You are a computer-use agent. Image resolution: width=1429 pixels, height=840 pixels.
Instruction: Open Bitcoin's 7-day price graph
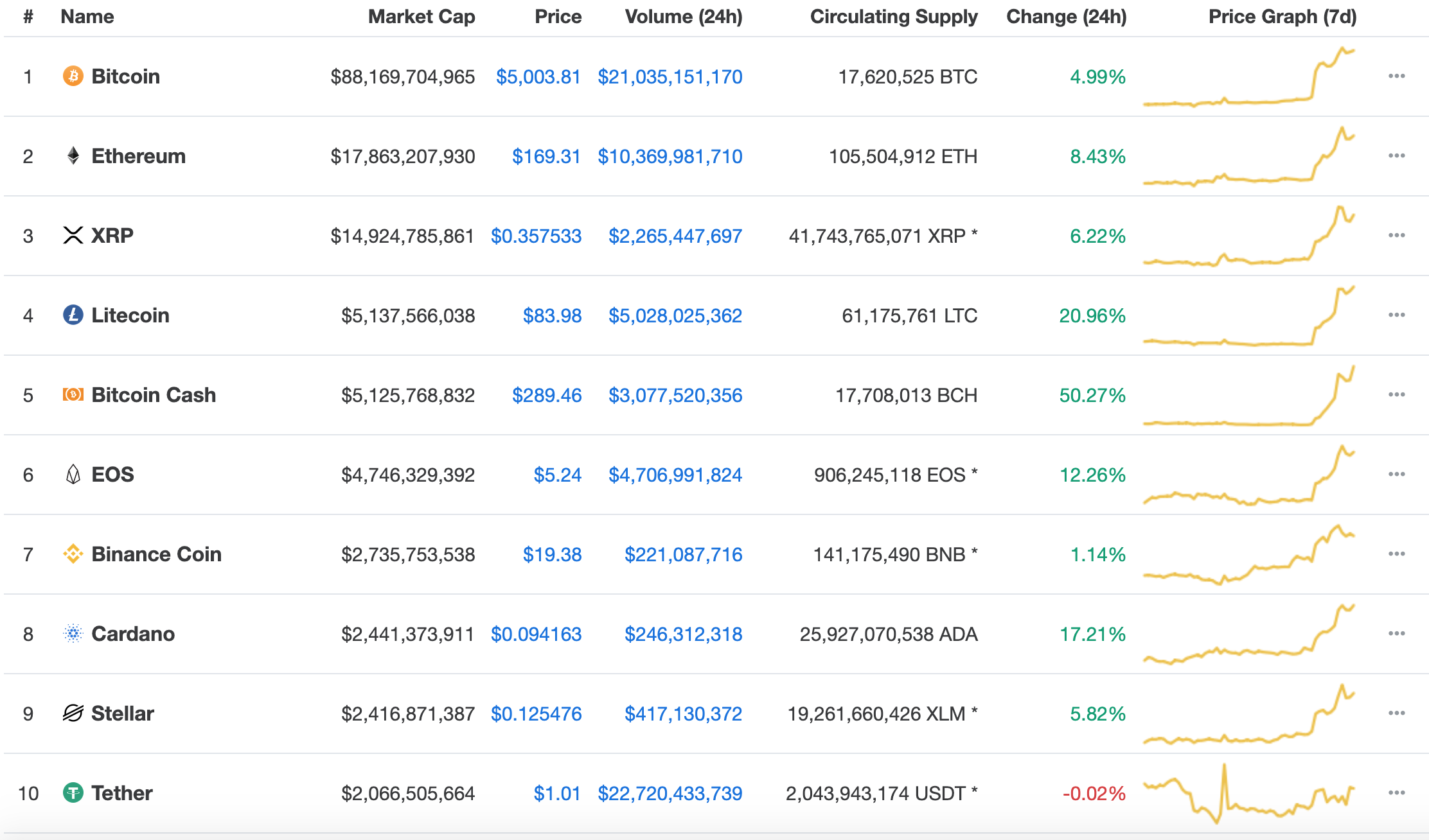[x=1249, y=76]
